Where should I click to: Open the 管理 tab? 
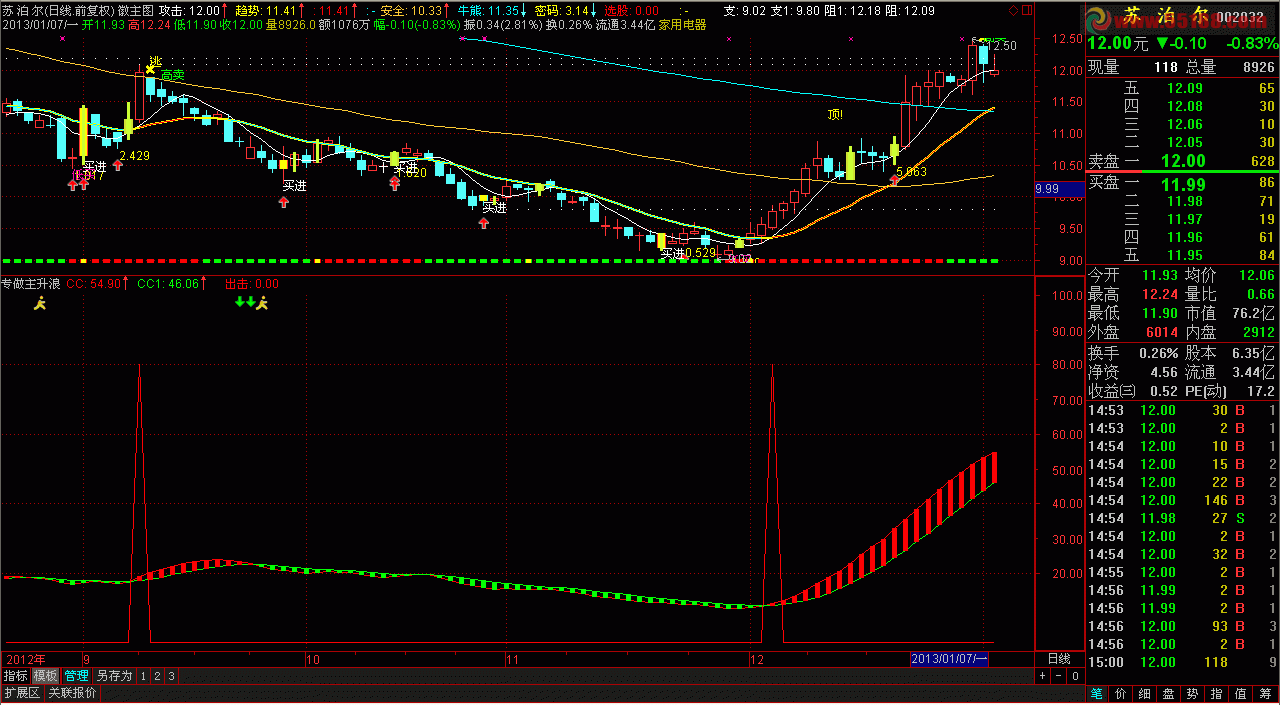click(77, 676)
